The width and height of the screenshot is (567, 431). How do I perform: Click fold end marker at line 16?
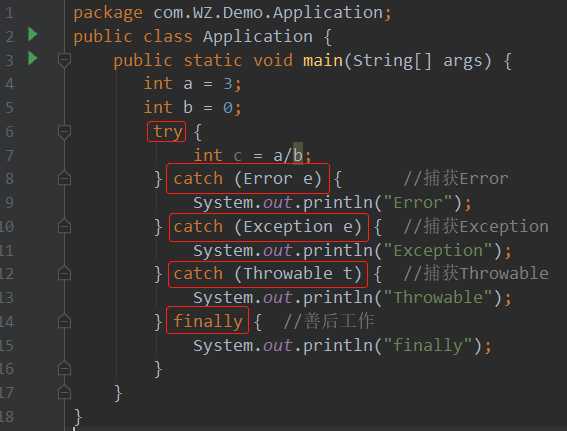tap(64, 368)
